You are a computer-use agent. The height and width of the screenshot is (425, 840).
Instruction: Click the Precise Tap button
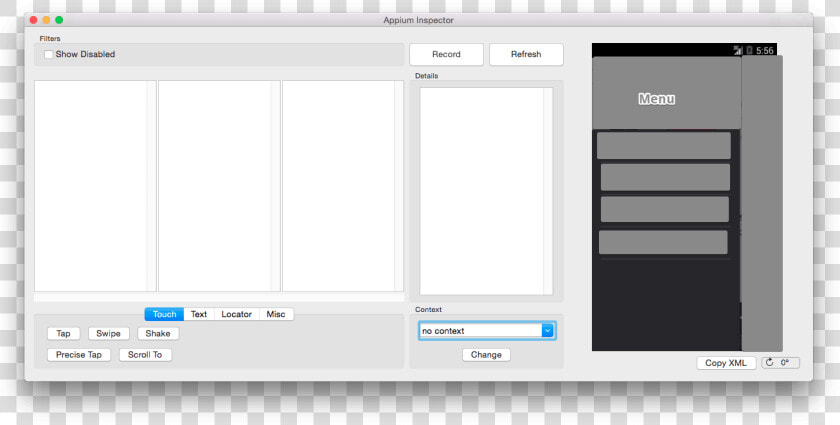click(x=79, y=355)
